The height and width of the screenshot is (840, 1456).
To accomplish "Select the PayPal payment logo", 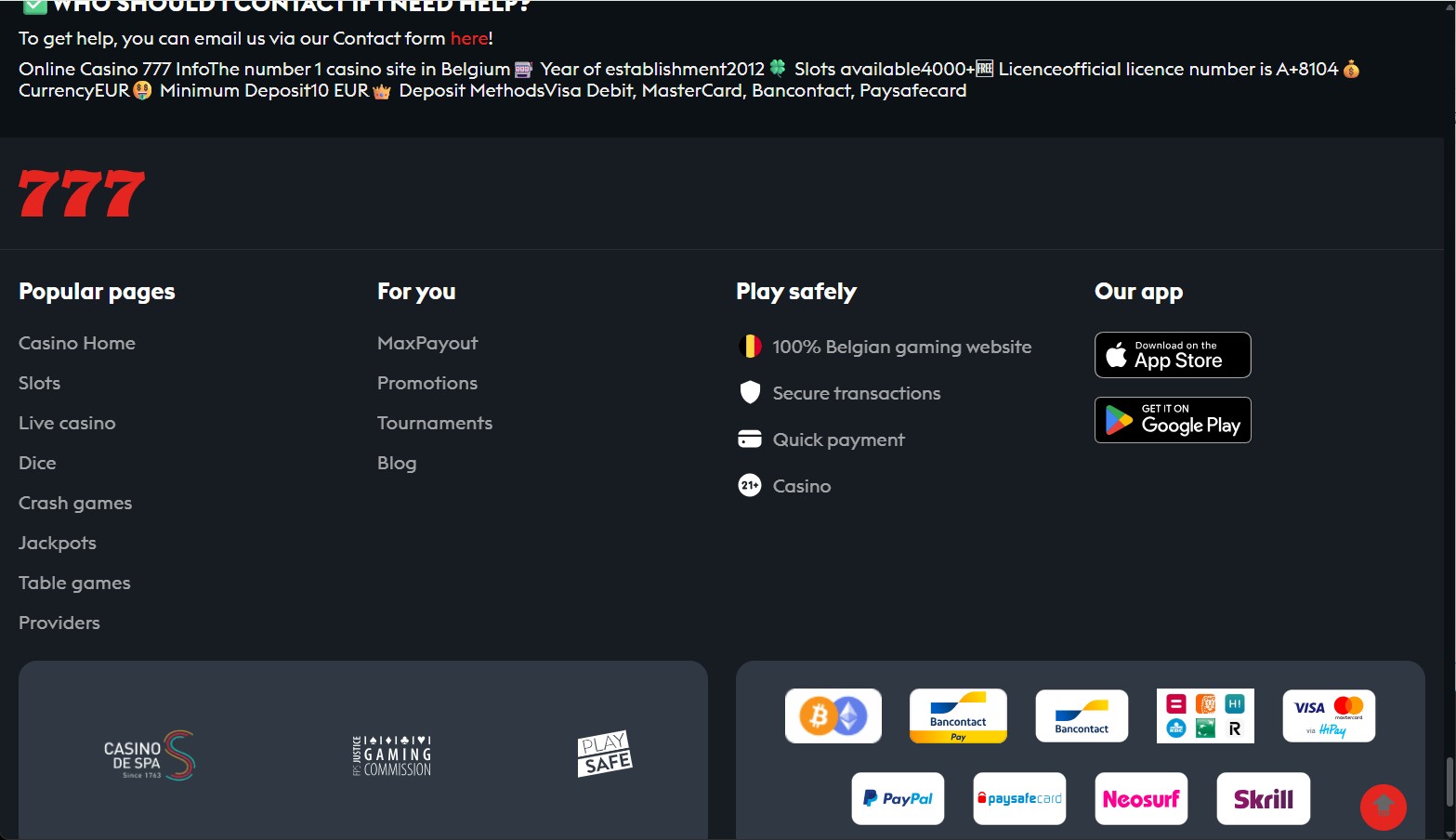I will (x=898, y=798).
